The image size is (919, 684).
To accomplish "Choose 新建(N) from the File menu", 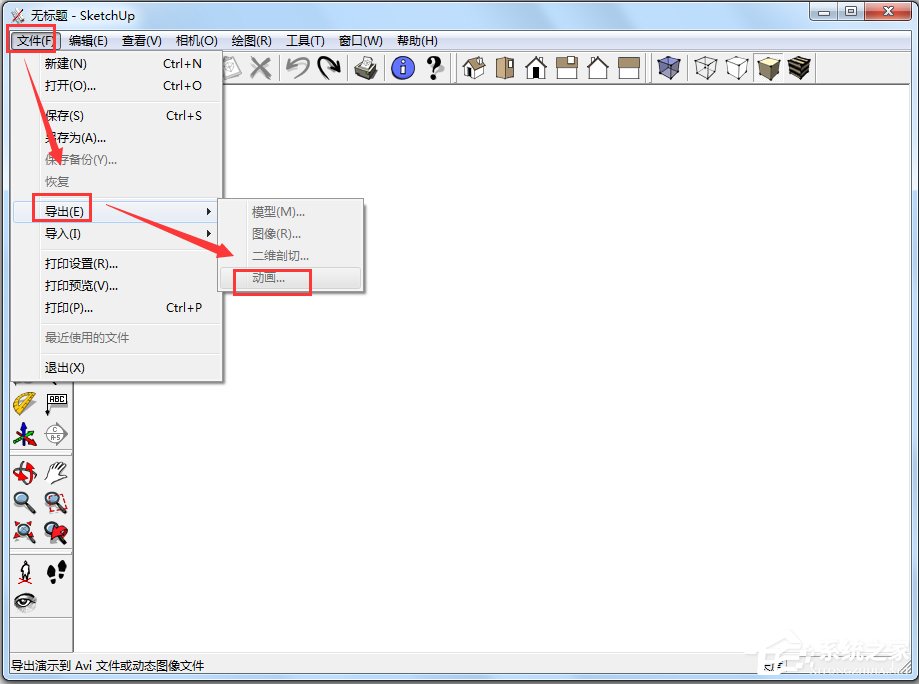I will pyautogui.click(x=117, y=63).
